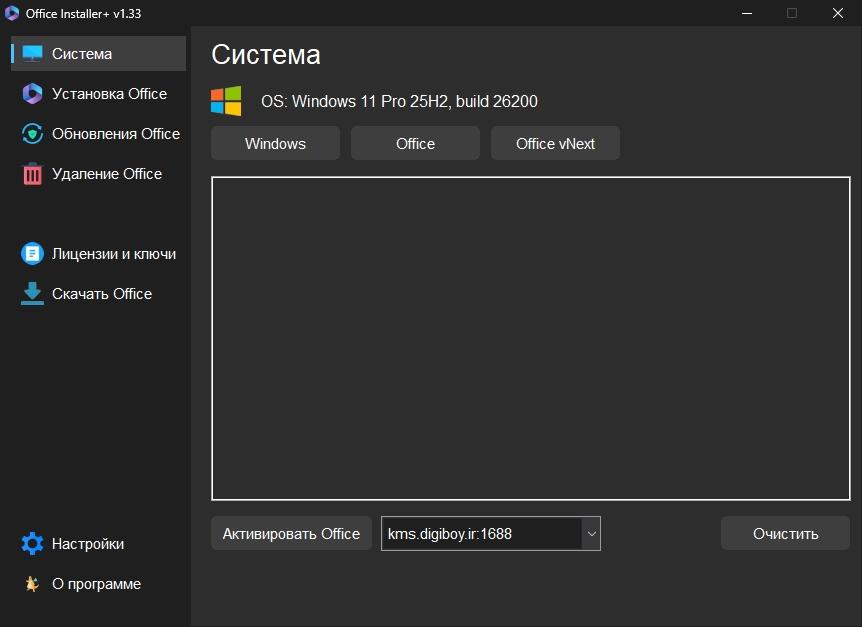Click inside the empty output log area

(531, 339)
